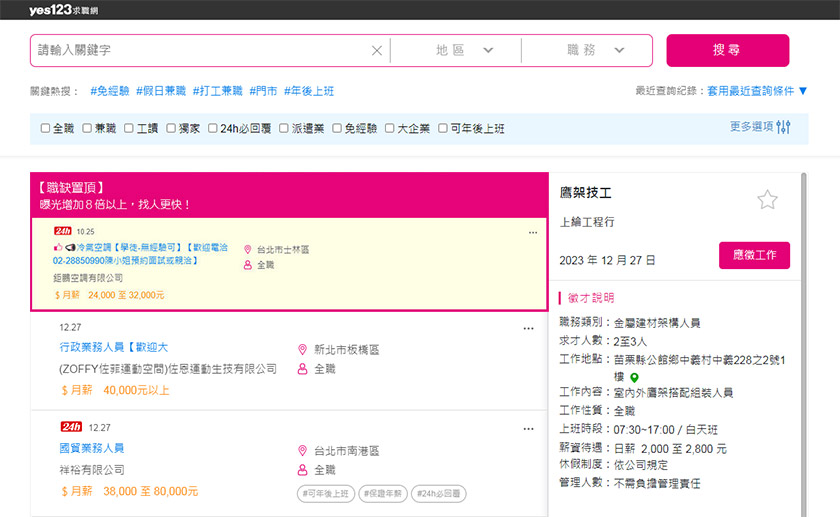Click the three dots on pinned 冷氣空調 listing
Screen dimensions: 840x517
(x=533, y=232)
